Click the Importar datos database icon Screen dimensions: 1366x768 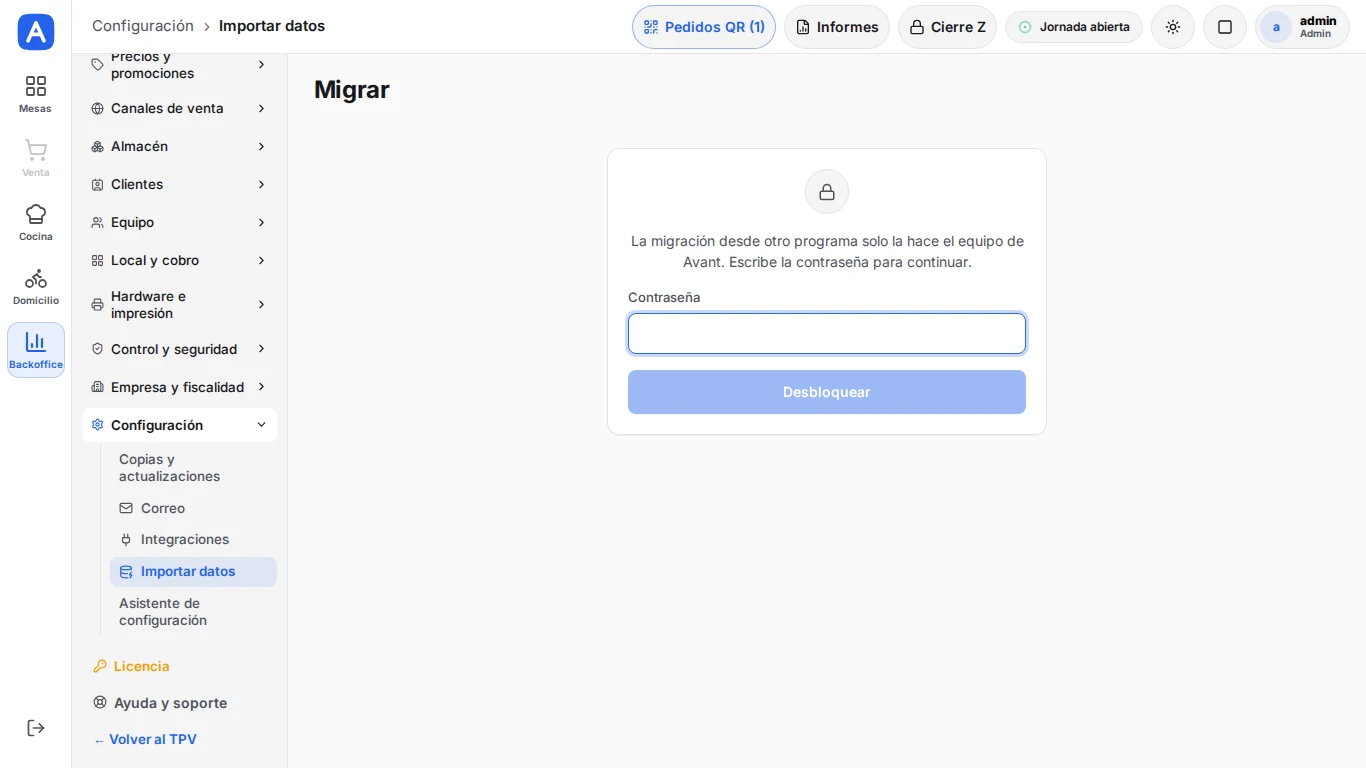[126, 572]
